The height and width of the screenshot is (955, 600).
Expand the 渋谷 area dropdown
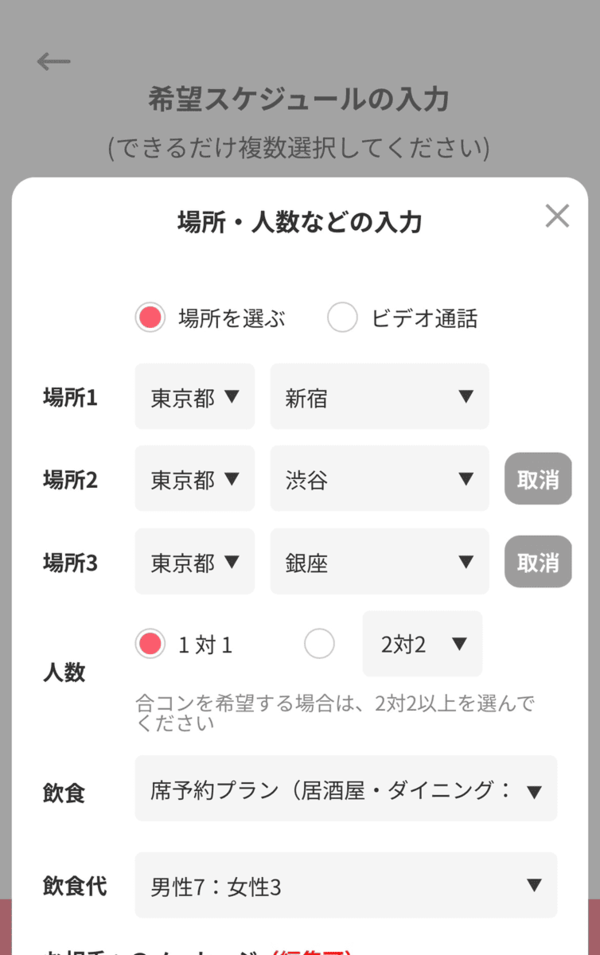point(379,479)
